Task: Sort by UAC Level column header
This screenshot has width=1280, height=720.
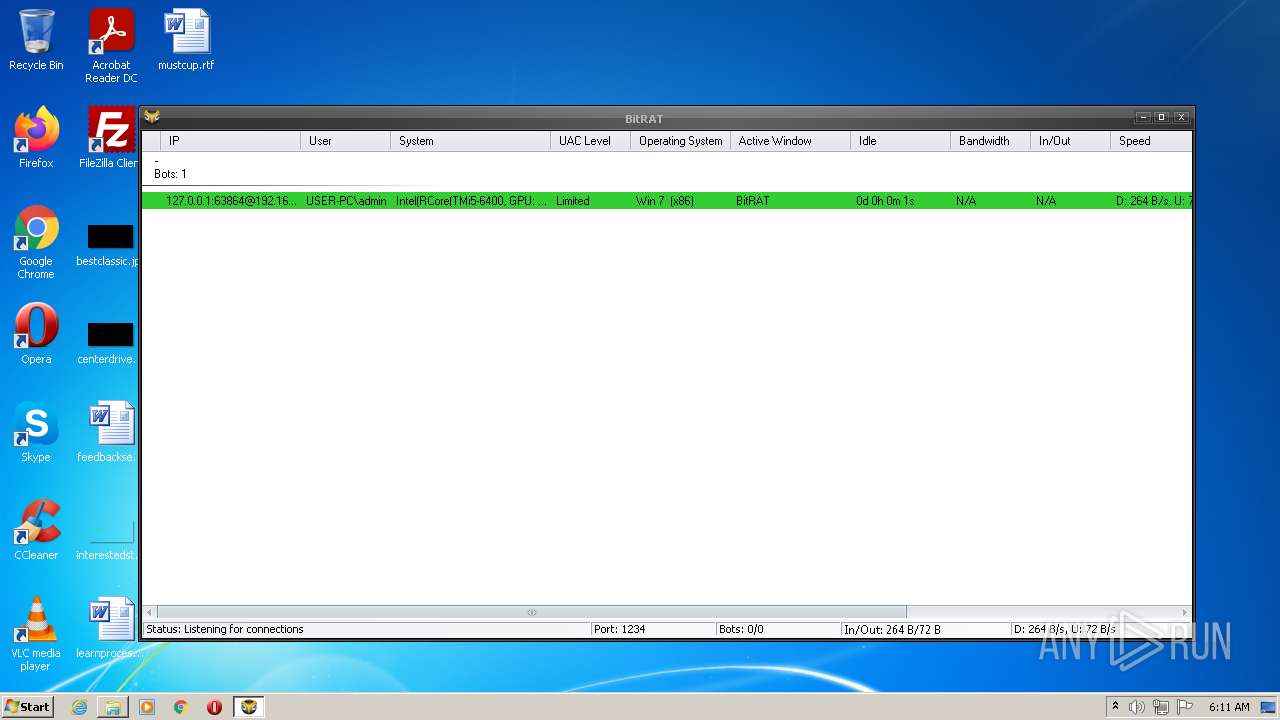Action: [x=590, y=141]
